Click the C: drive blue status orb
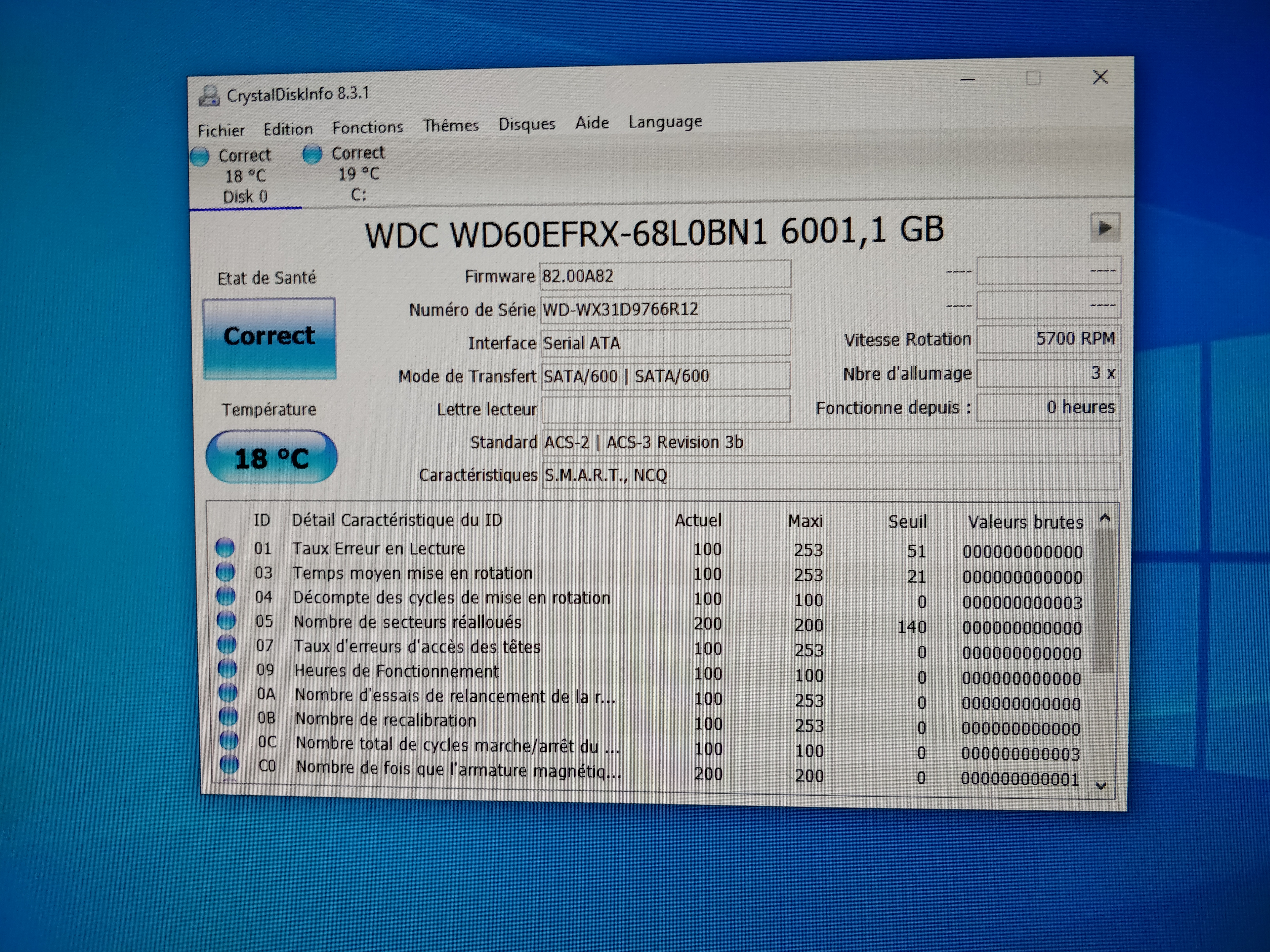 [x=312, y=154]
